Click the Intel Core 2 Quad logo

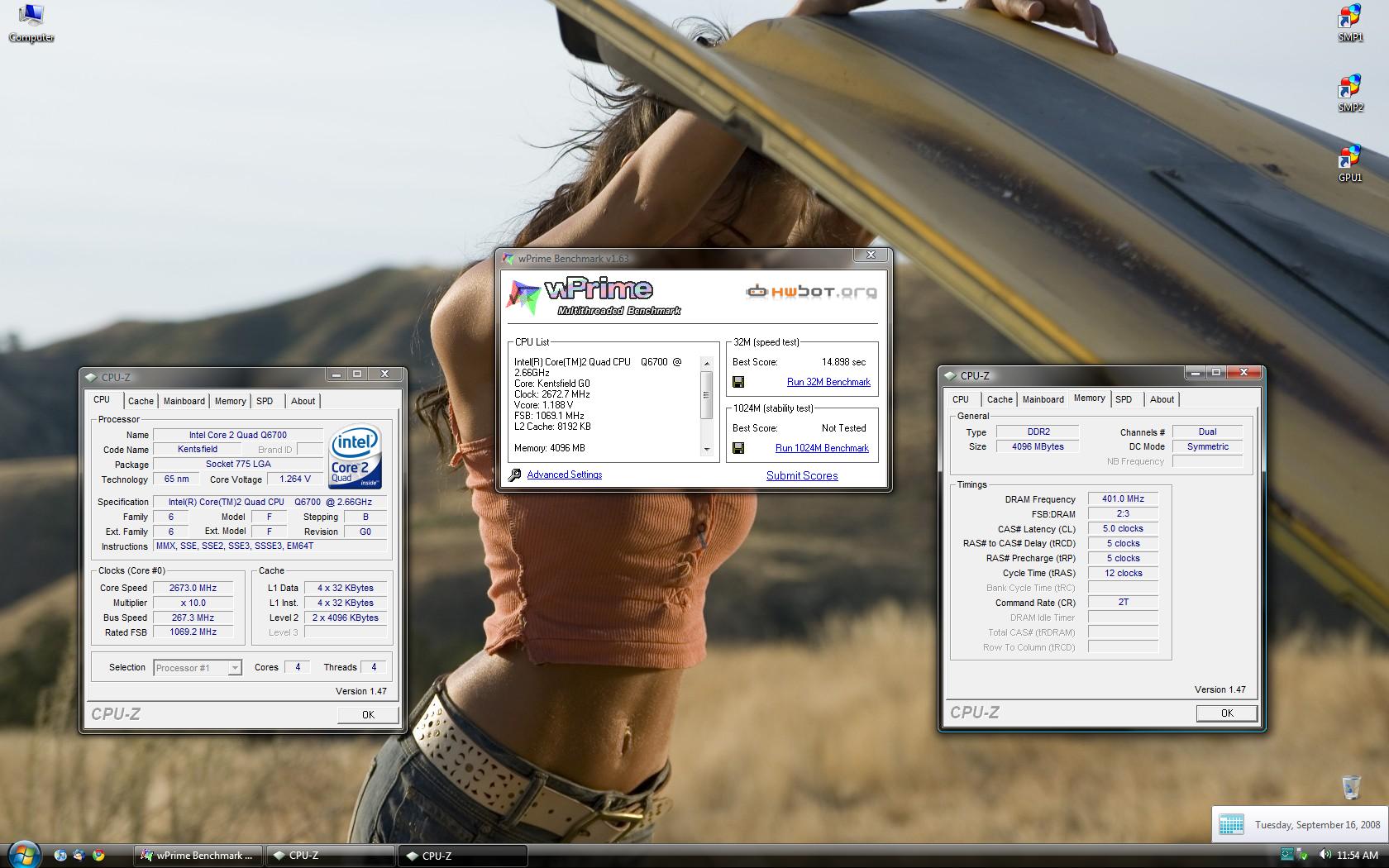pos(355,456)
